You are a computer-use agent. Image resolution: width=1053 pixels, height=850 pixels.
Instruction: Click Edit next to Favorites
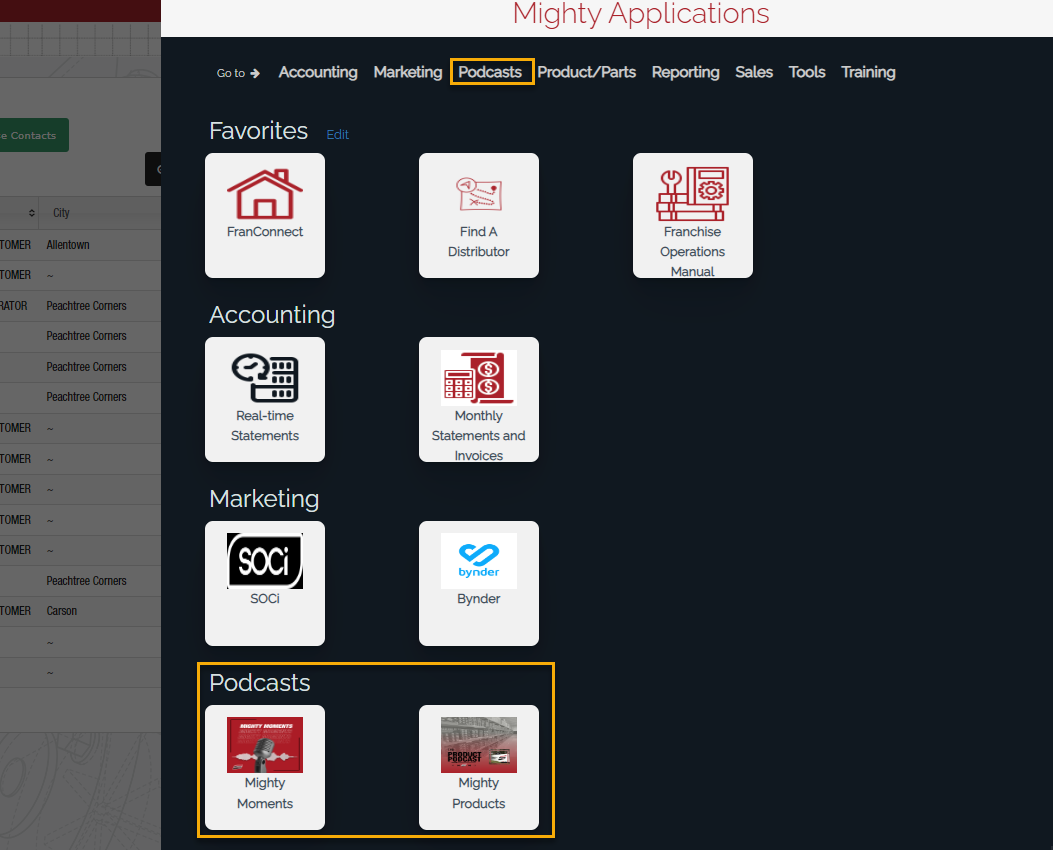pyautogui.click(x=338, y=134)
